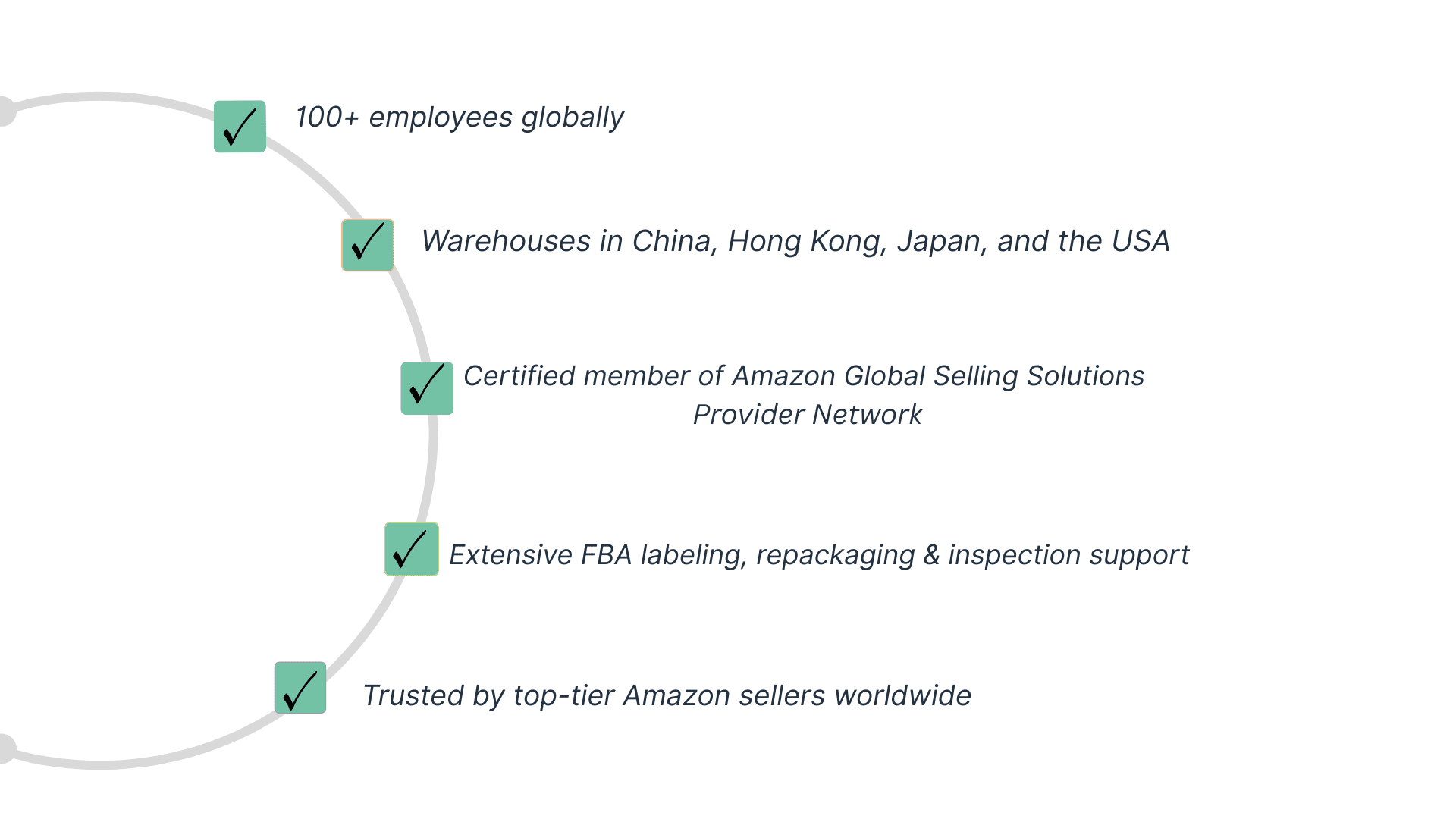Select the '100+ employees globally' text

click(460, 118)
